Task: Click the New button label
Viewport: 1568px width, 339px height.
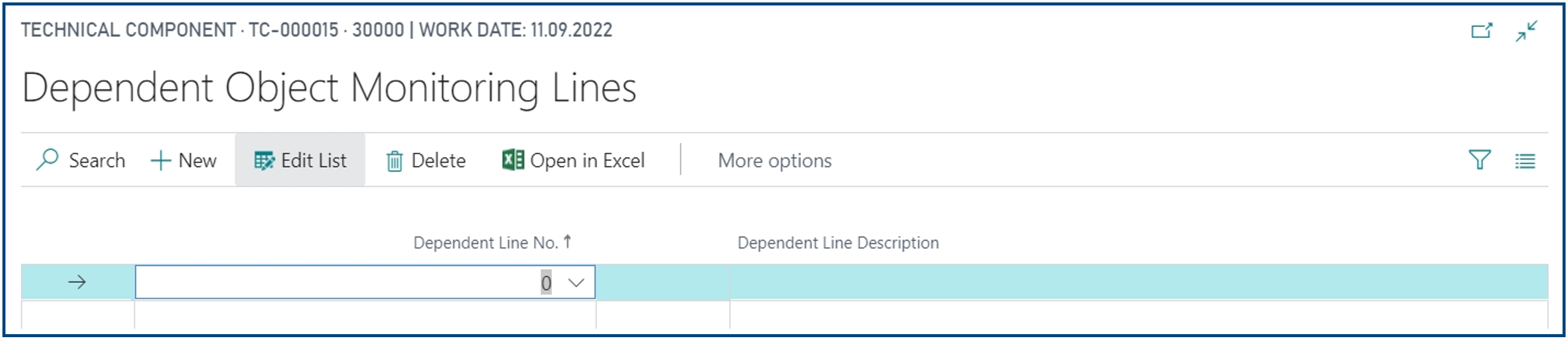Action: 197,160
